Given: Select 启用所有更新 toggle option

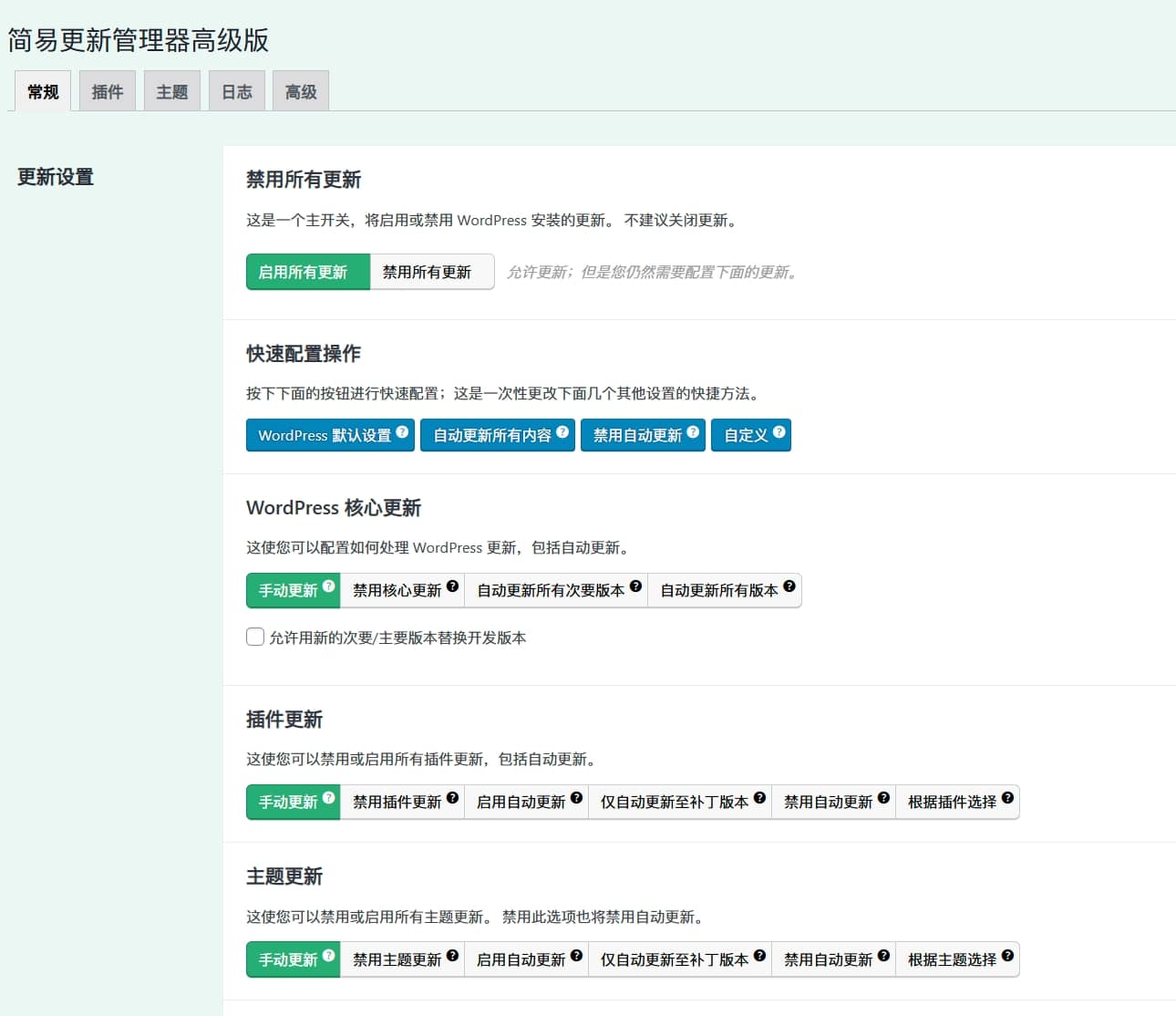Looking at the screenshot, I should click(x=304, y=272).
